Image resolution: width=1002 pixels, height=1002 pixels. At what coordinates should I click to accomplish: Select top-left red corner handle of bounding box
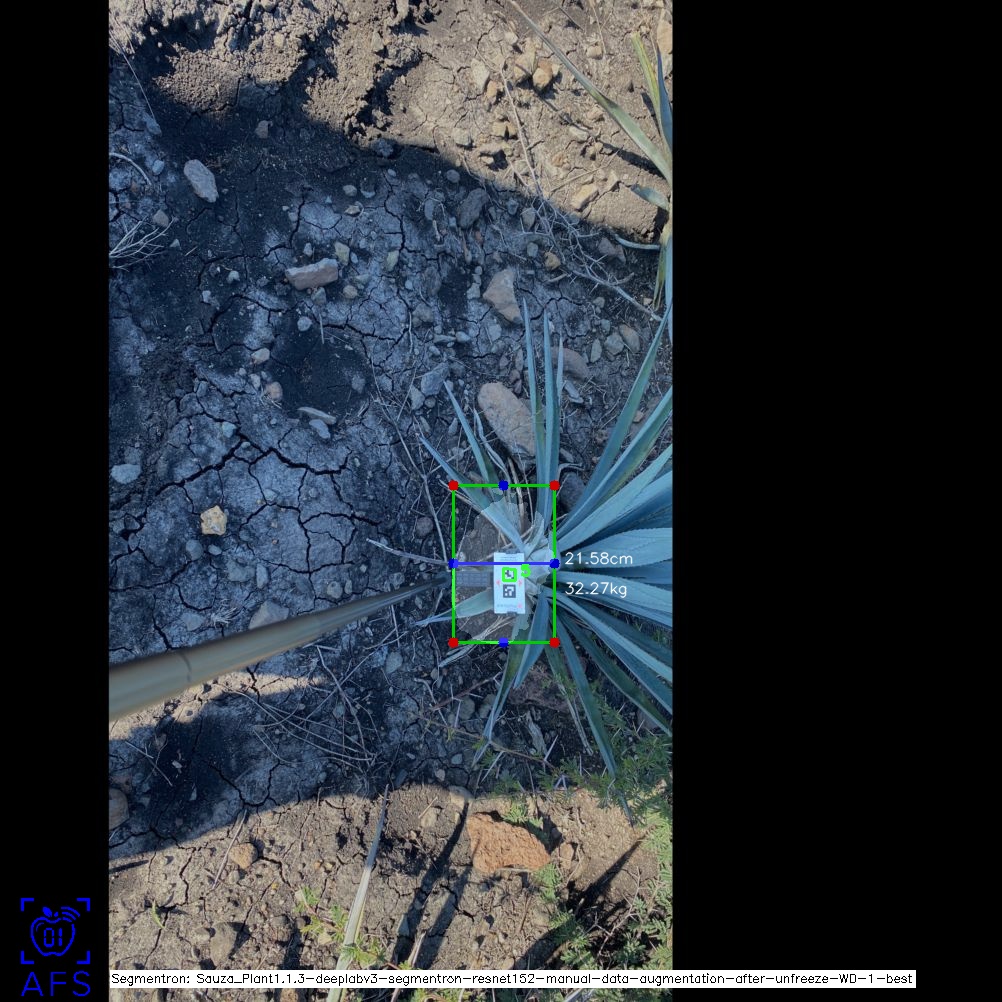tap(454, 486)
